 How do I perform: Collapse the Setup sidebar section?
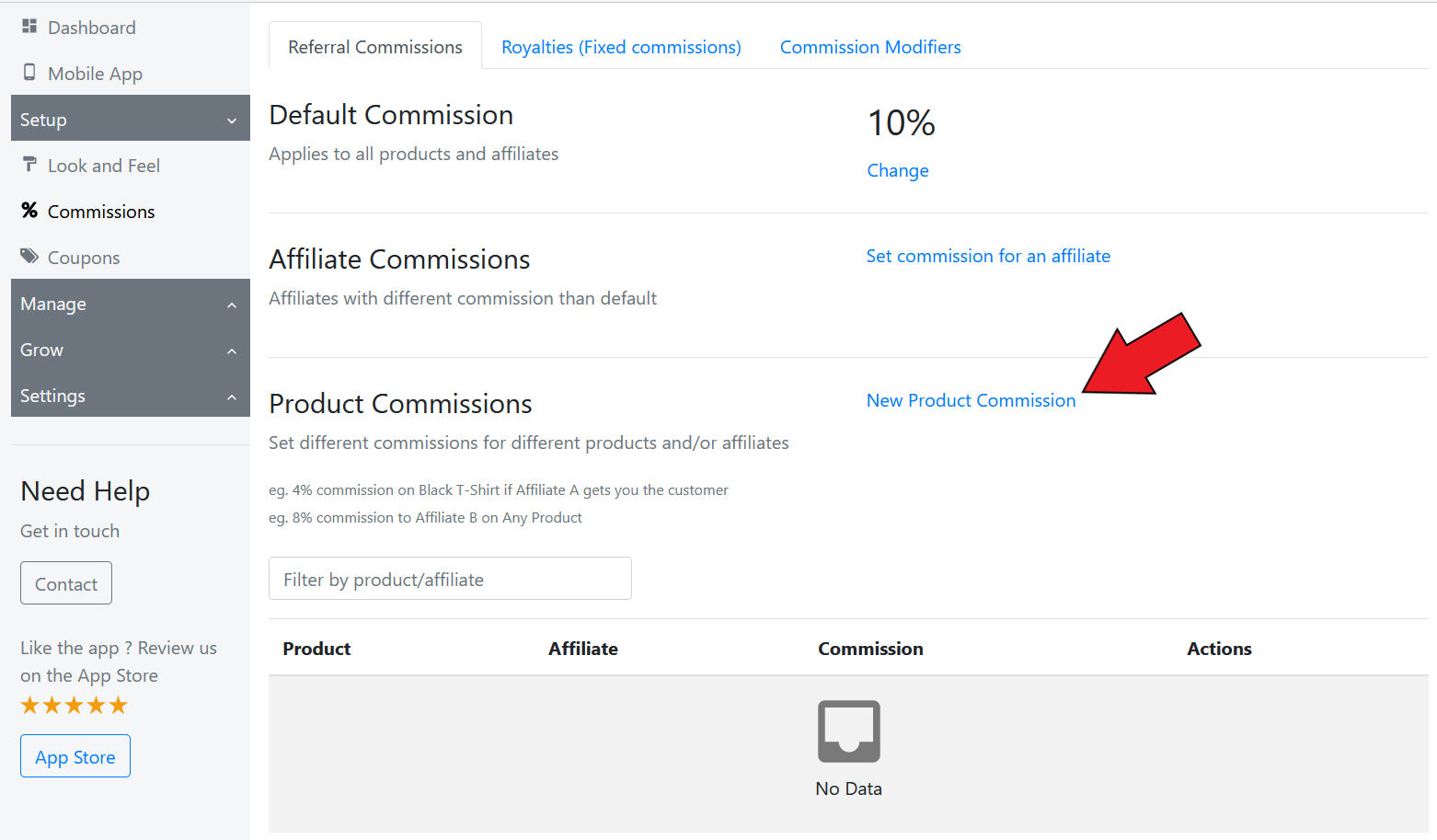point(130,119)
